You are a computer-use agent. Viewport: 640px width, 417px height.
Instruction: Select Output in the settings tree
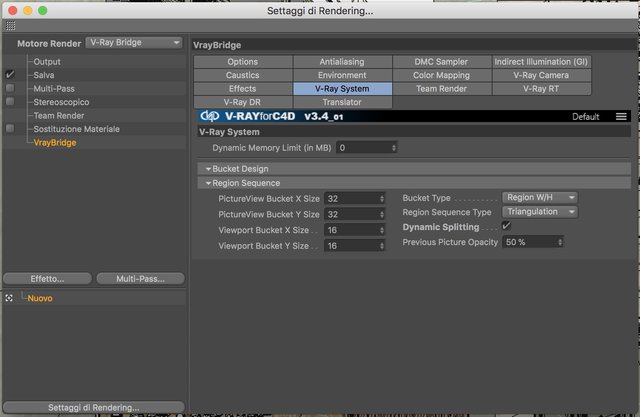pyautogui.click(x=47, y=62)
